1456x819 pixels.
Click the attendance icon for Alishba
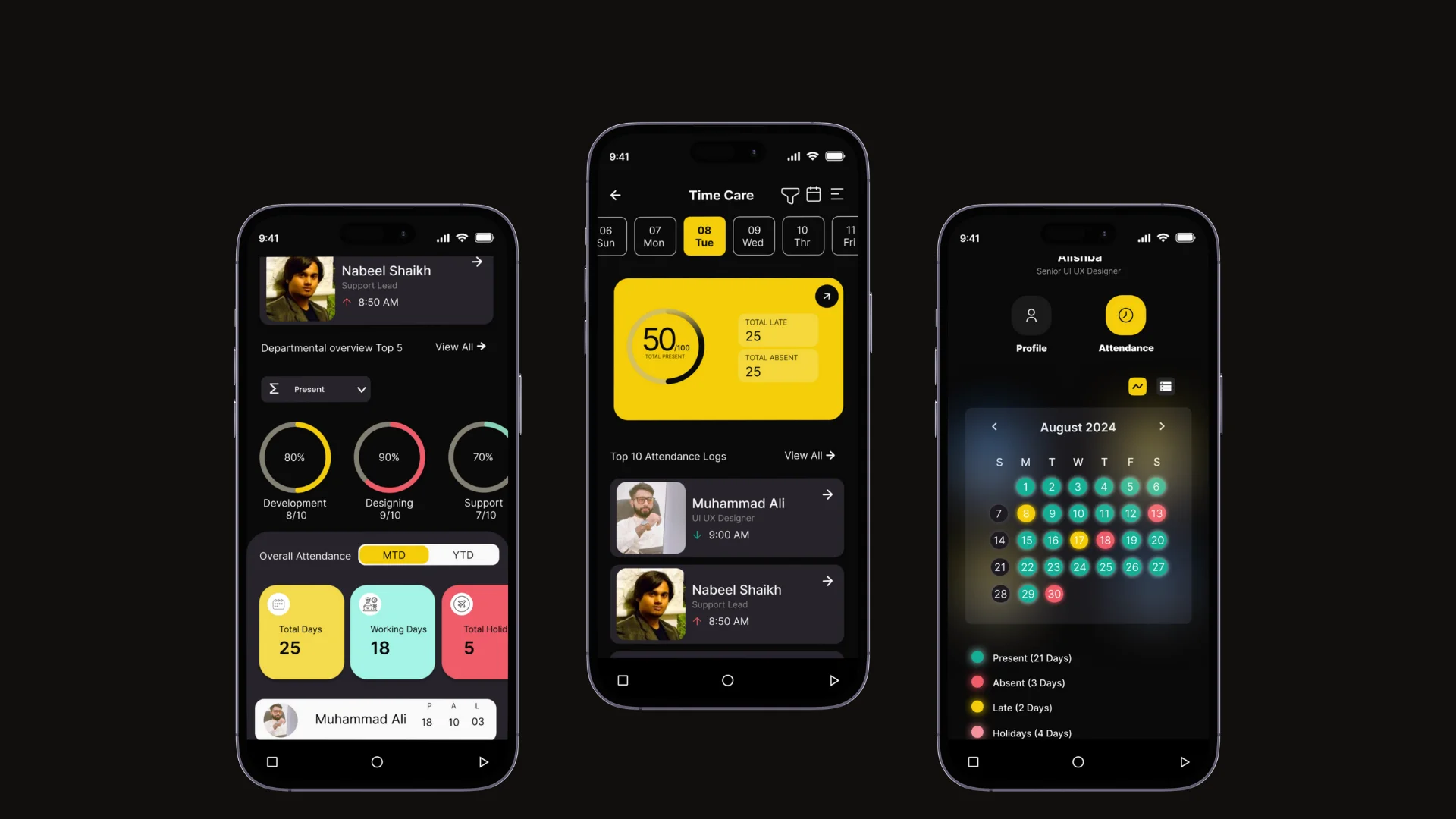1125,315
